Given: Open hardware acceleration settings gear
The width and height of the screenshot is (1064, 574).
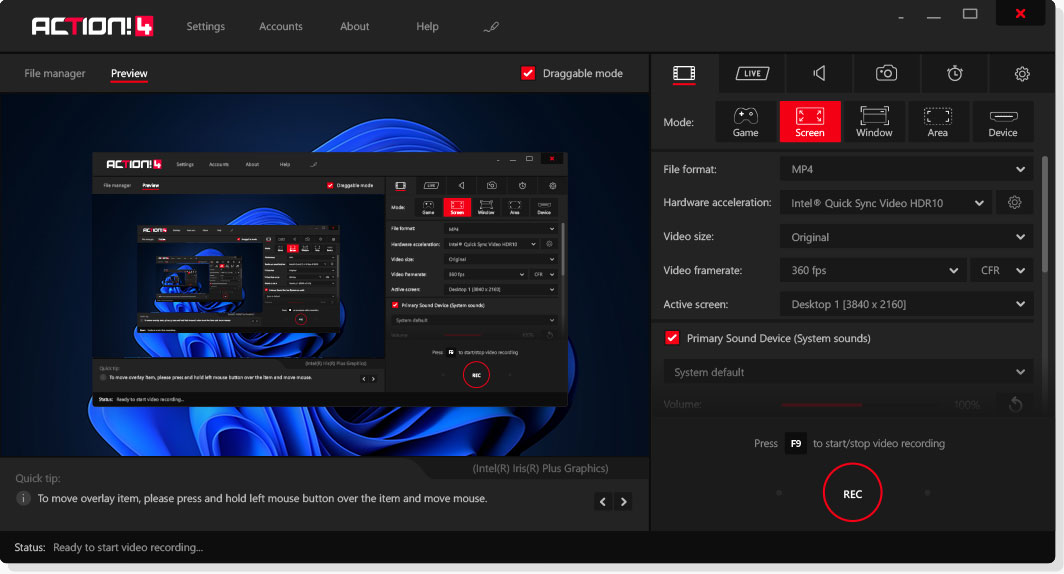Looking at the screenshot, I should (1014, 203).
